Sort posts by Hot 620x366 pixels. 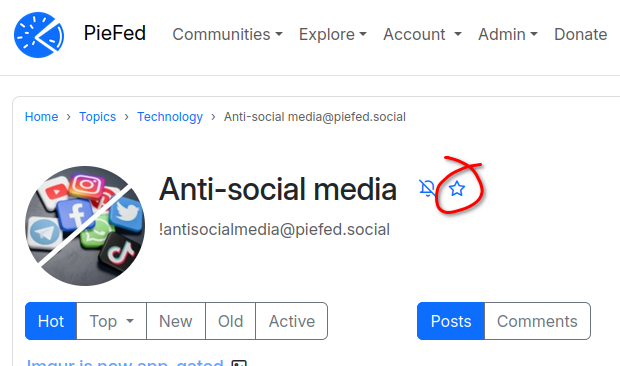51,321
